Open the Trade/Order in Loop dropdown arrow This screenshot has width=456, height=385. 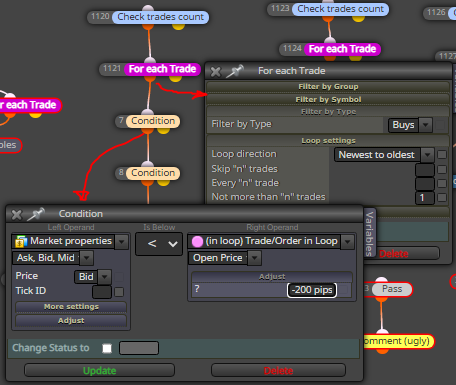pos(348,242)
